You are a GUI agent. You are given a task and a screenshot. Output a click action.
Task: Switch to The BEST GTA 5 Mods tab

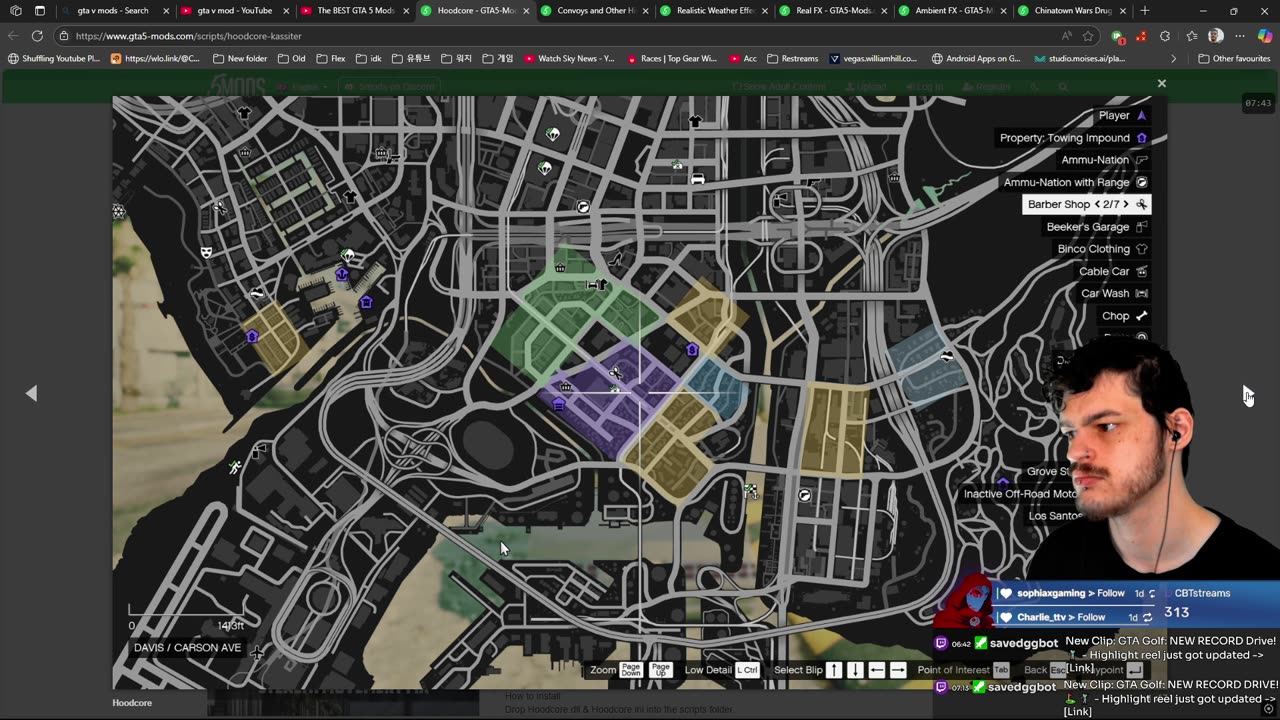(354, 11)
